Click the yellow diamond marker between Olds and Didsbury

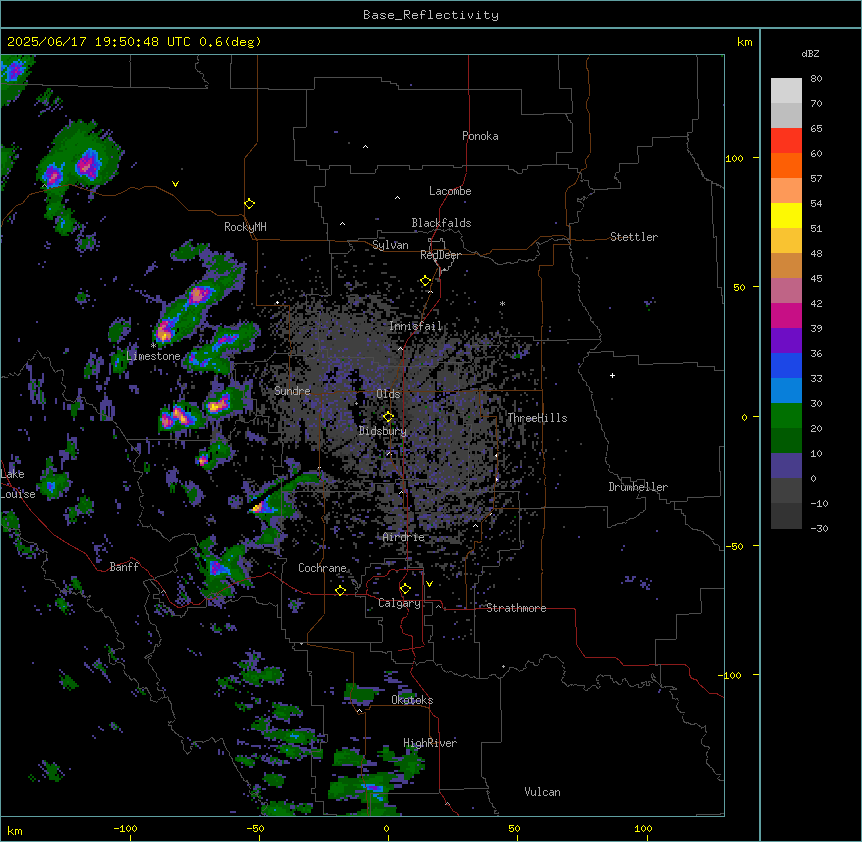(x=388, y=417)
